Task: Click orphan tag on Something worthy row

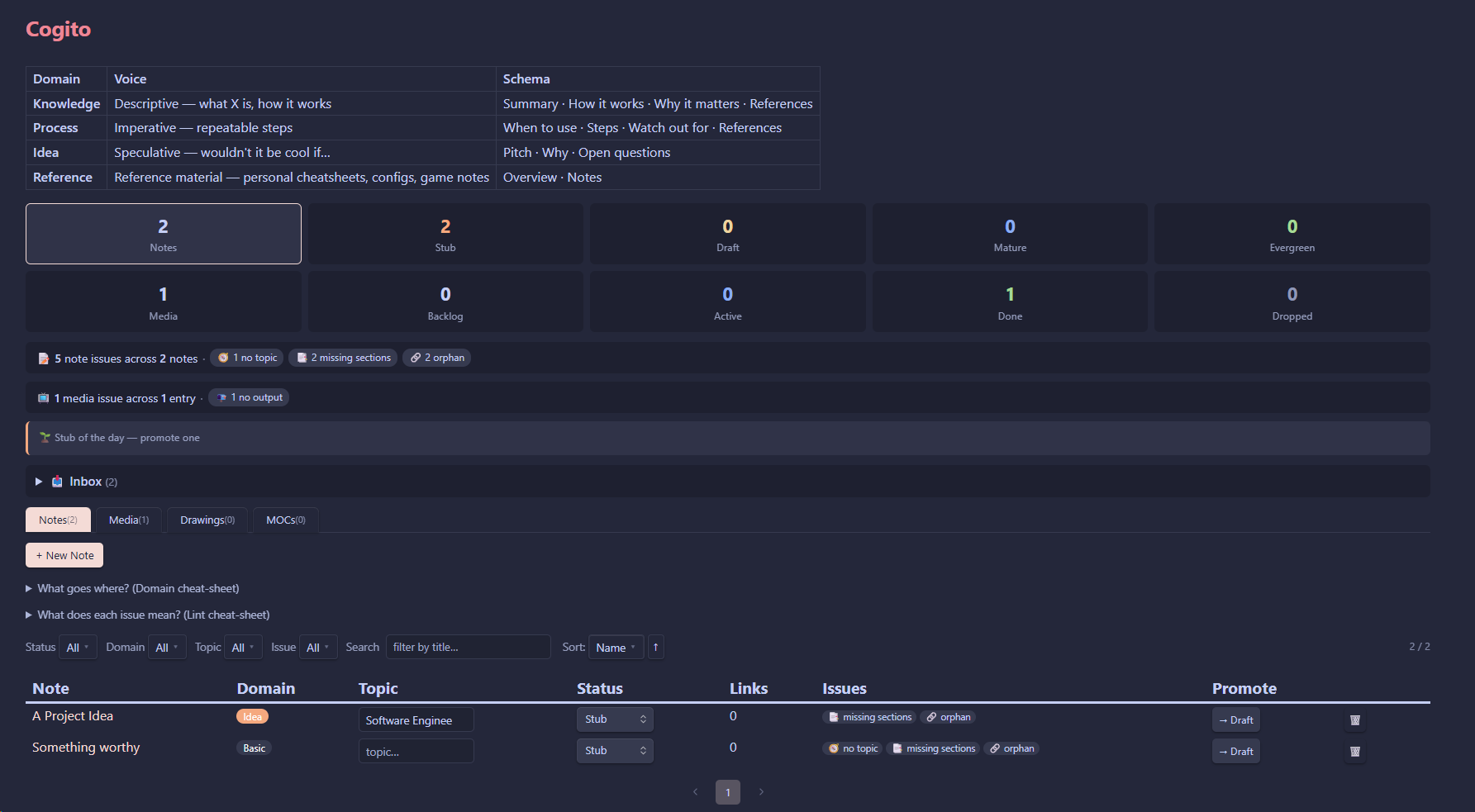Action: [x=1011, y=748]
